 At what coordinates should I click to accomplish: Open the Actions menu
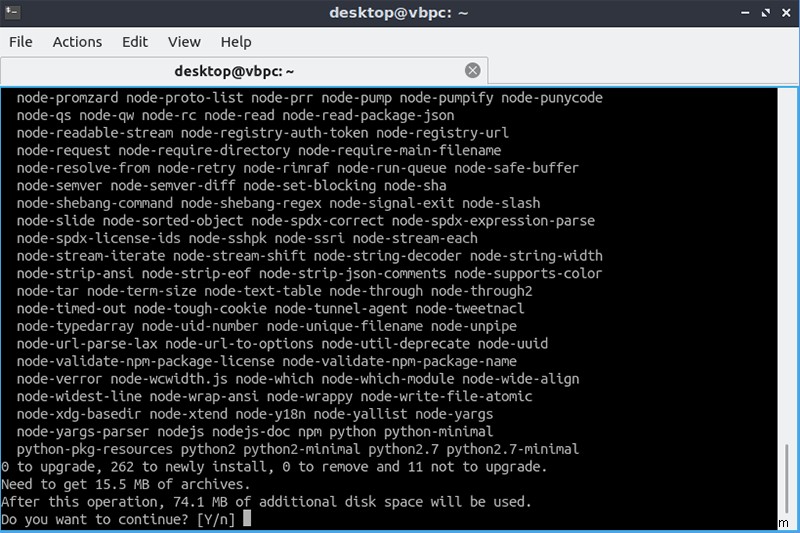[x=77, y=42]
